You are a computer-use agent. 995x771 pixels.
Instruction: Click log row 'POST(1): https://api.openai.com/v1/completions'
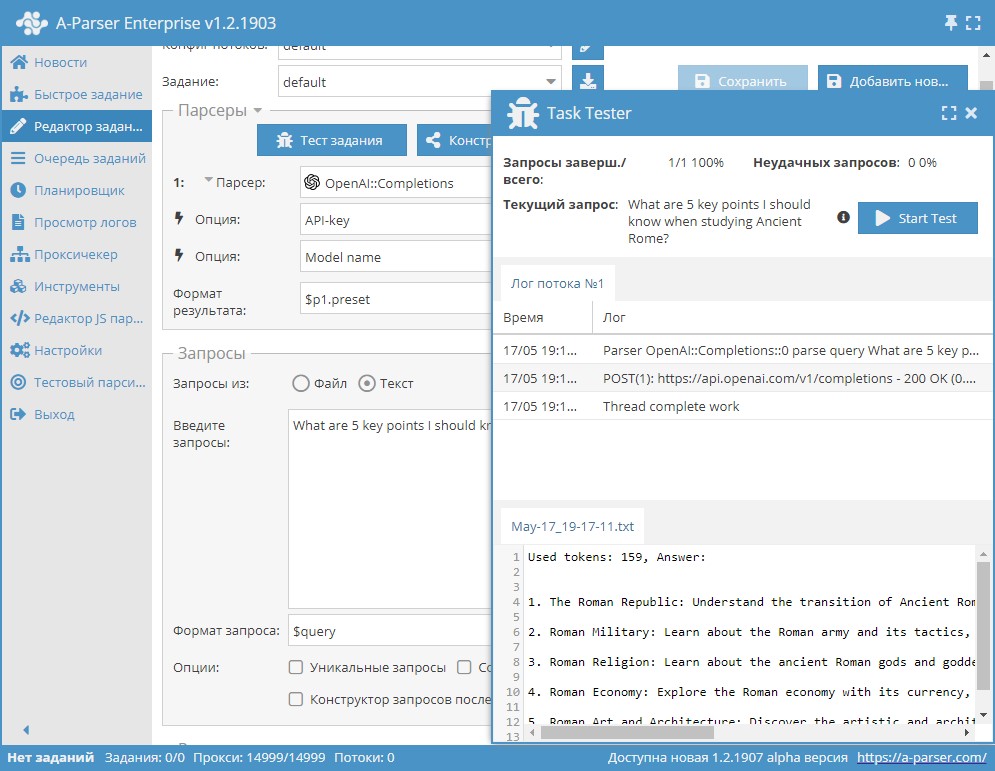(x=743, y=378)
